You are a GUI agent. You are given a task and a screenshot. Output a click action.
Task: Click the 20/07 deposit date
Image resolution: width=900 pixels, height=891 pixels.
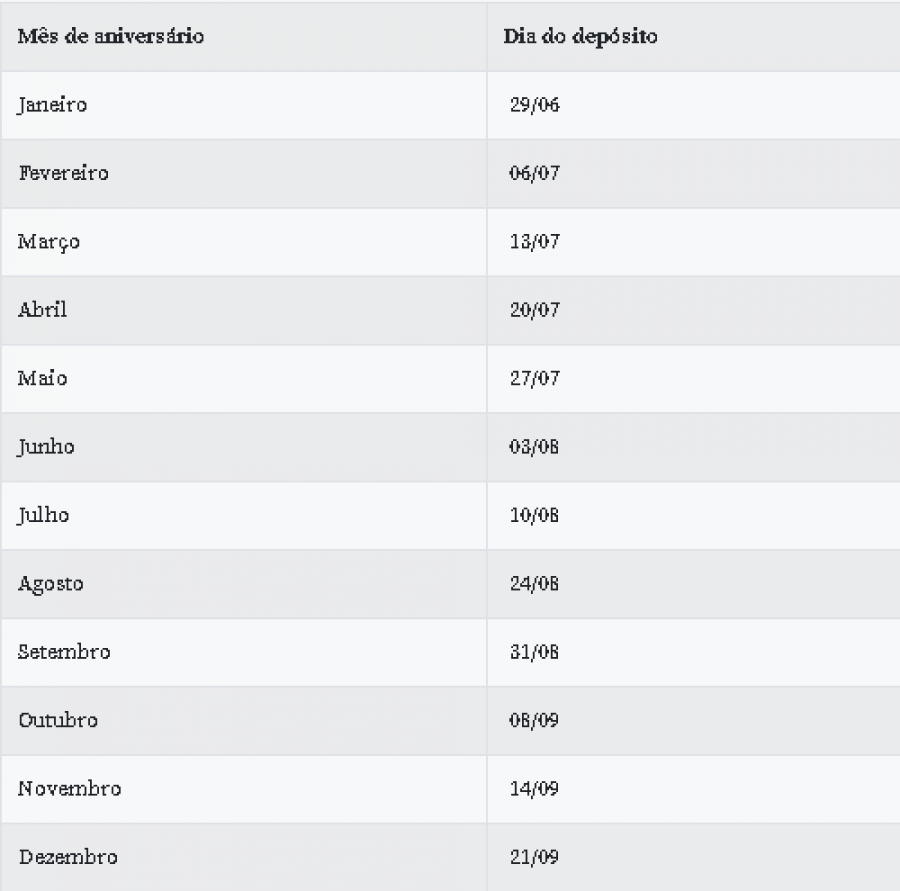point(534,309)
